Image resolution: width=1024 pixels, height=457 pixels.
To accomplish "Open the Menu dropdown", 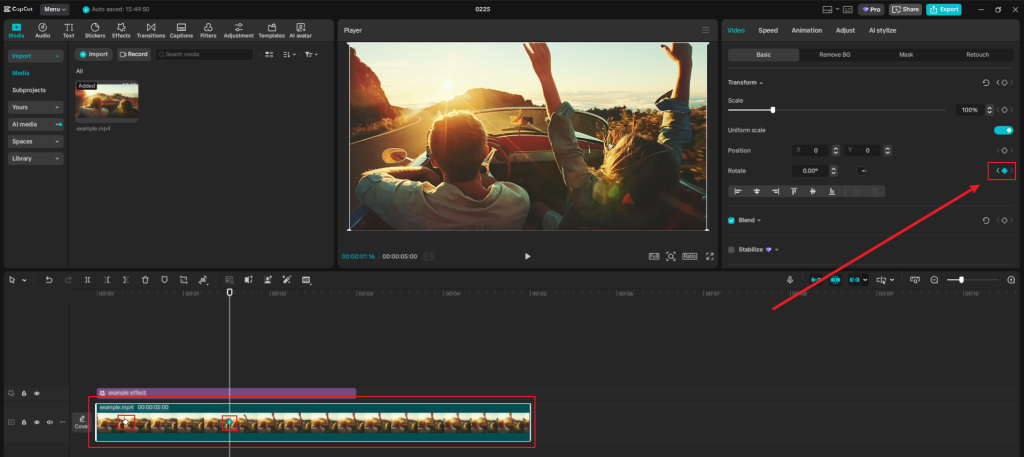I will tap(54, 9).
